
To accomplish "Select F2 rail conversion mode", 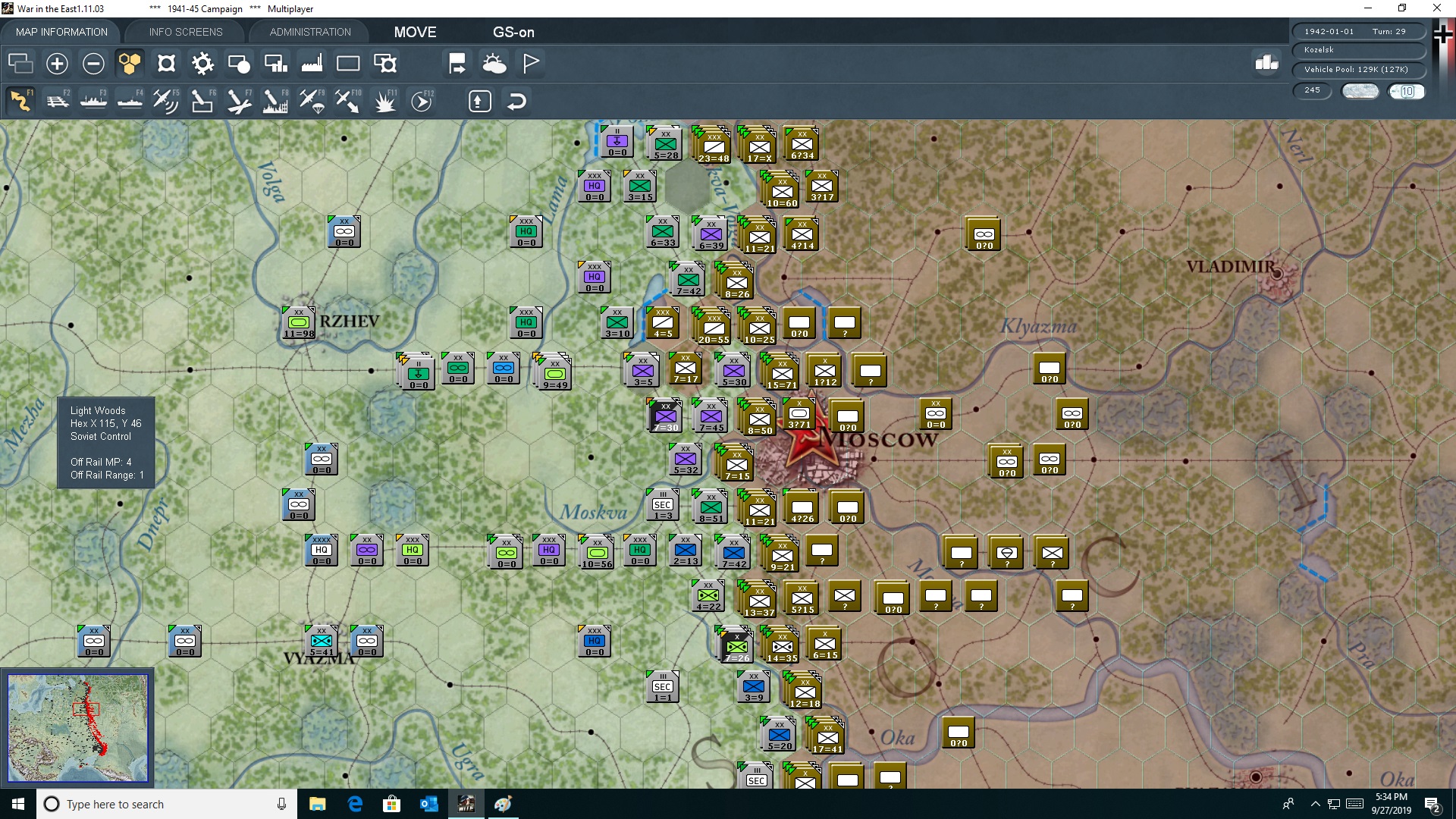I will (58, 101).
